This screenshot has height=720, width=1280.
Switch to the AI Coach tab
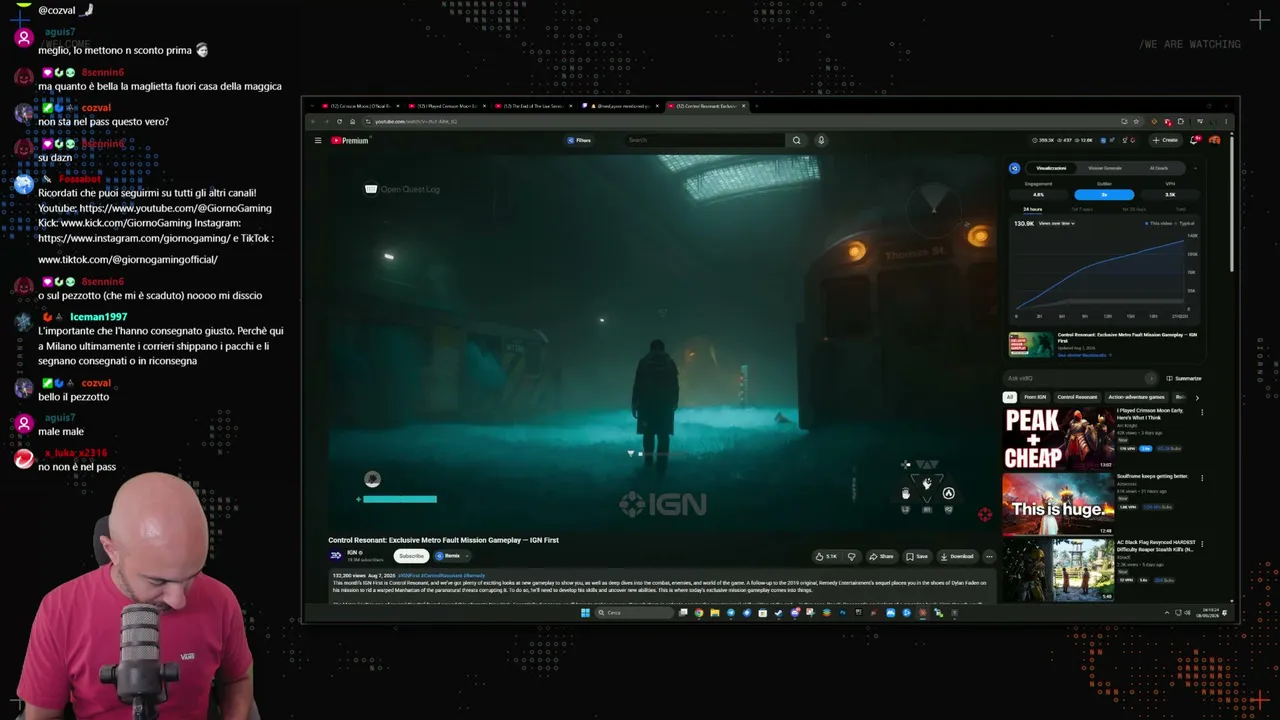click(1158, 168)
